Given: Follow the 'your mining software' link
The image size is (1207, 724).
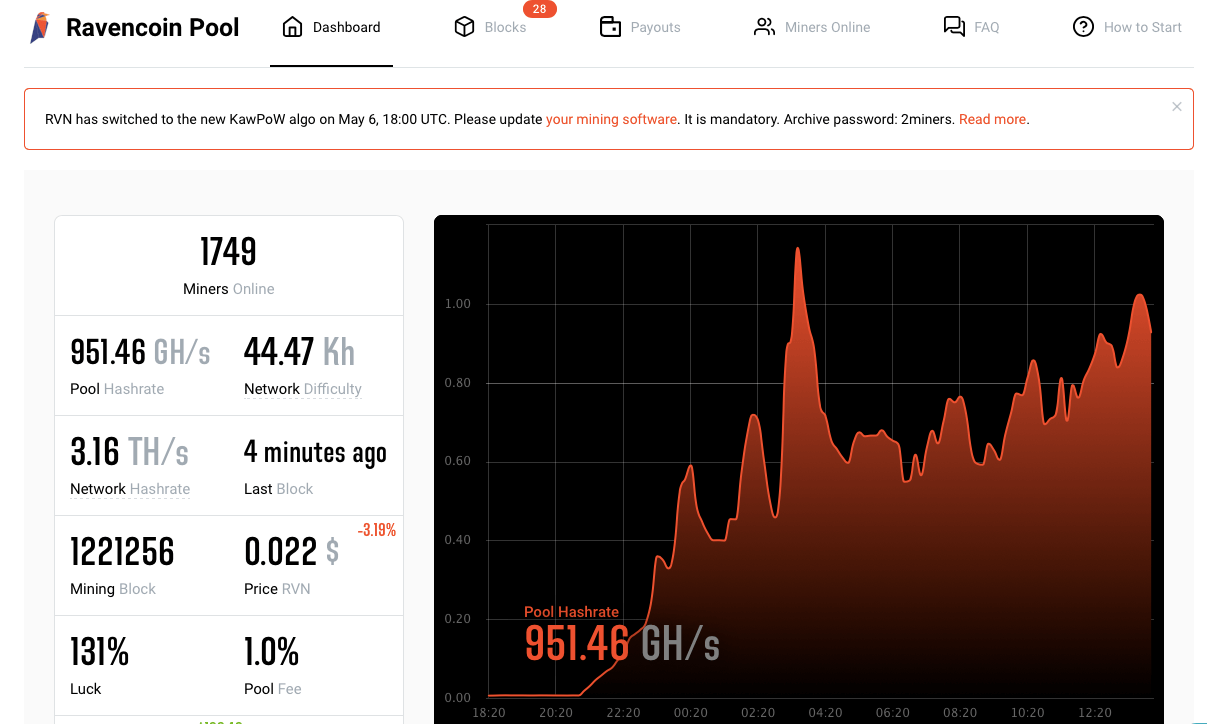Looking at the screenshot, I should point(611,119).
